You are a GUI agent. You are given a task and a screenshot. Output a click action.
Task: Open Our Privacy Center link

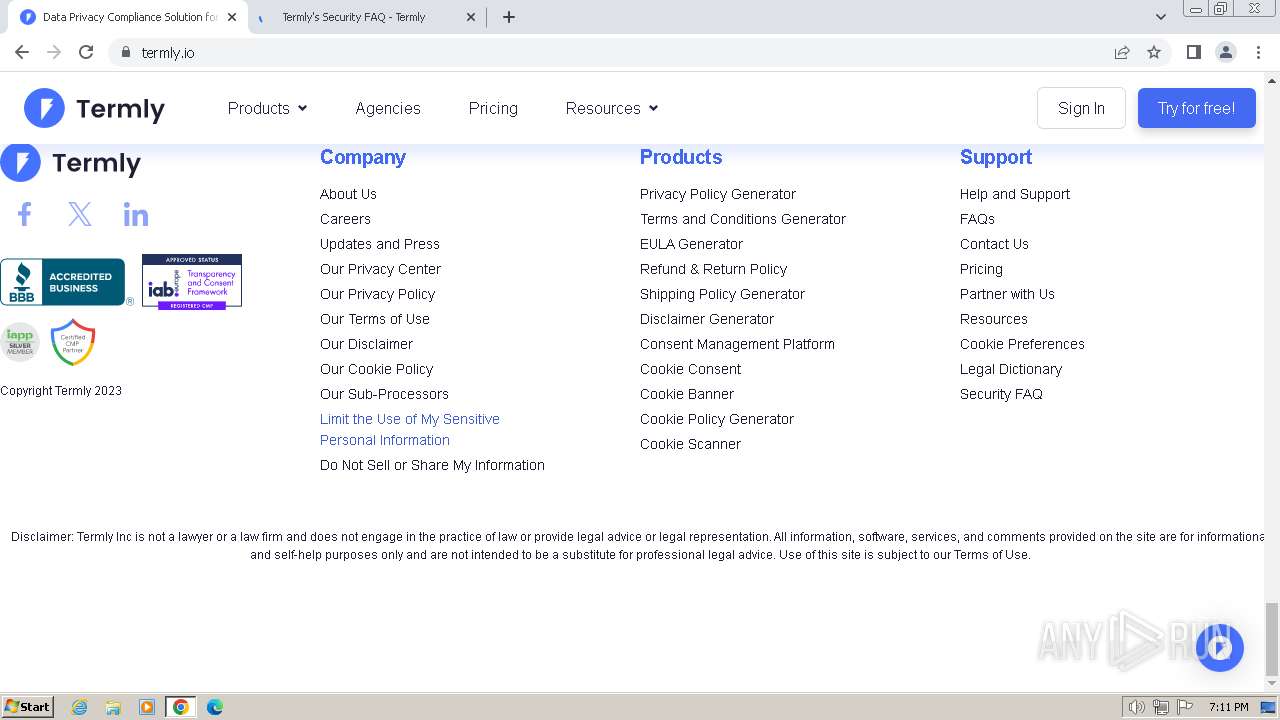point(380,269)
